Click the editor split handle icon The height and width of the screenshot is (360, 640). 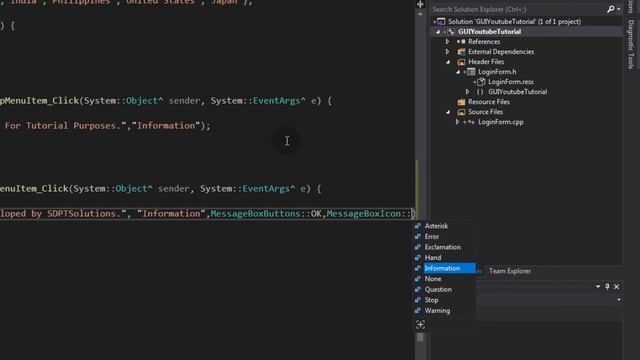(x=420, y=4)
